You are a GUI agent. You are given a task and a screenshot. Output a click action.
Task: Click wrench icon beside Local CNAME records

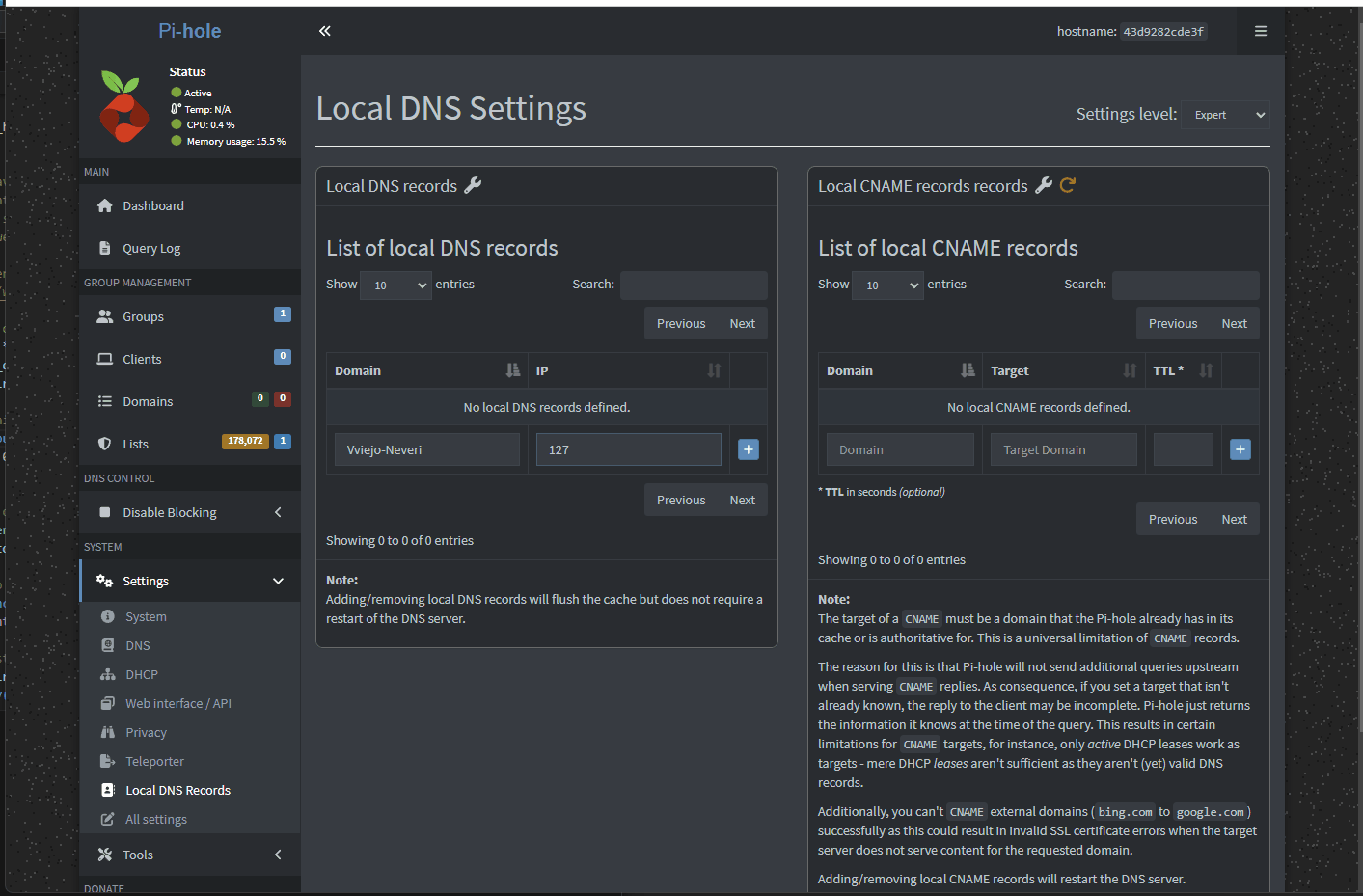click(x=1044, y=185)
